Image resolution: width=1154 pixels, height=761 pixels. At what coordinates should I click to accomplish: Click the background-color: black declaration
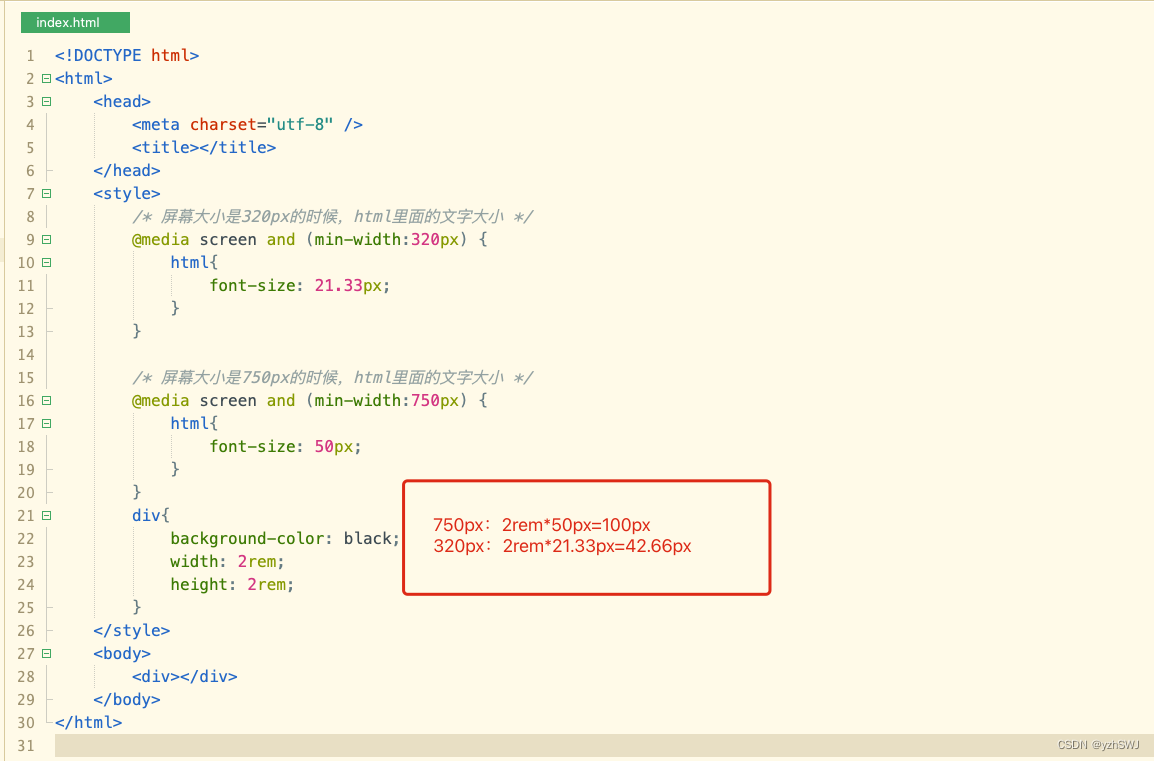[x=285, y=538]
